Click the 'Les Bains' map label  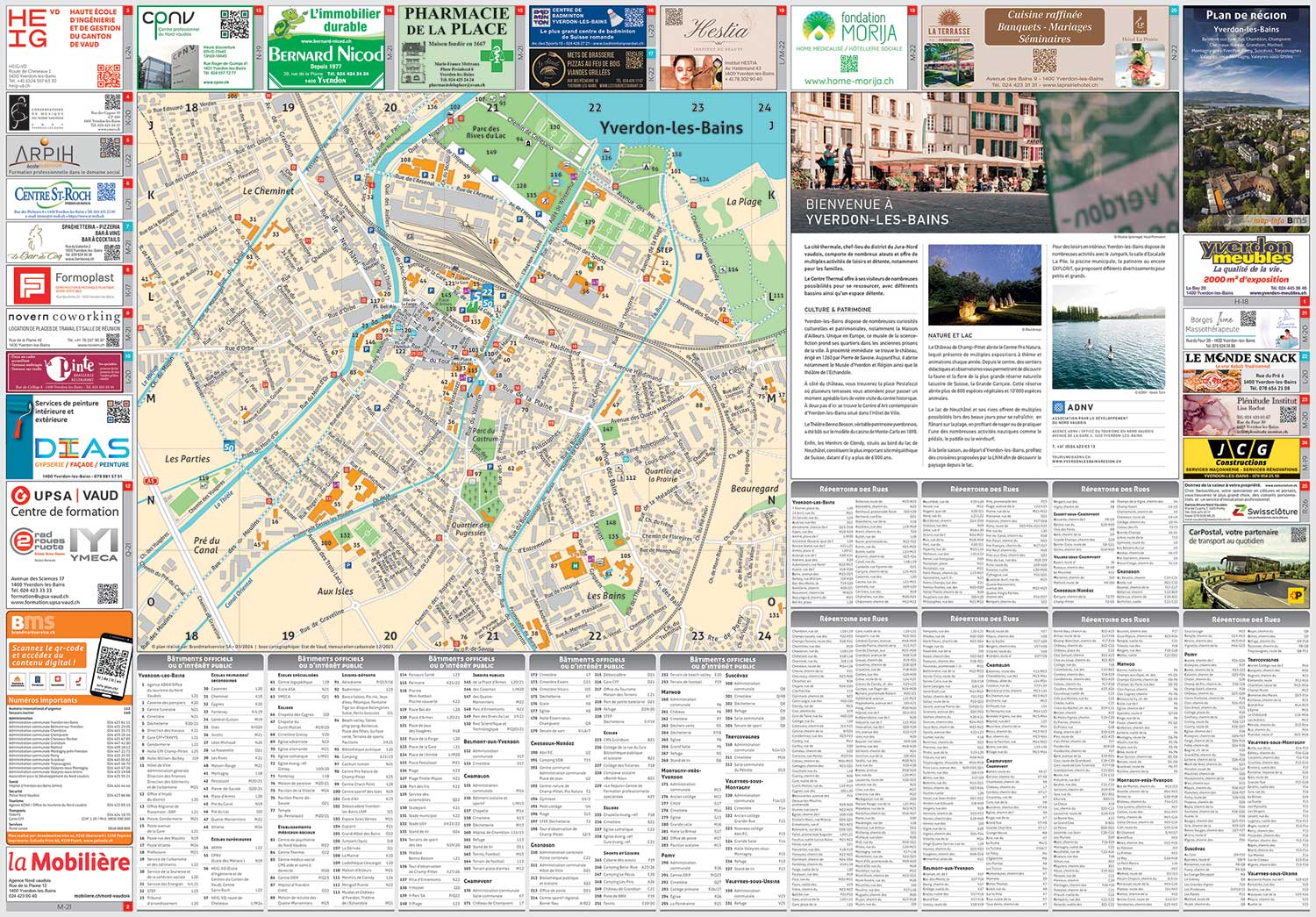click(606, 595)
